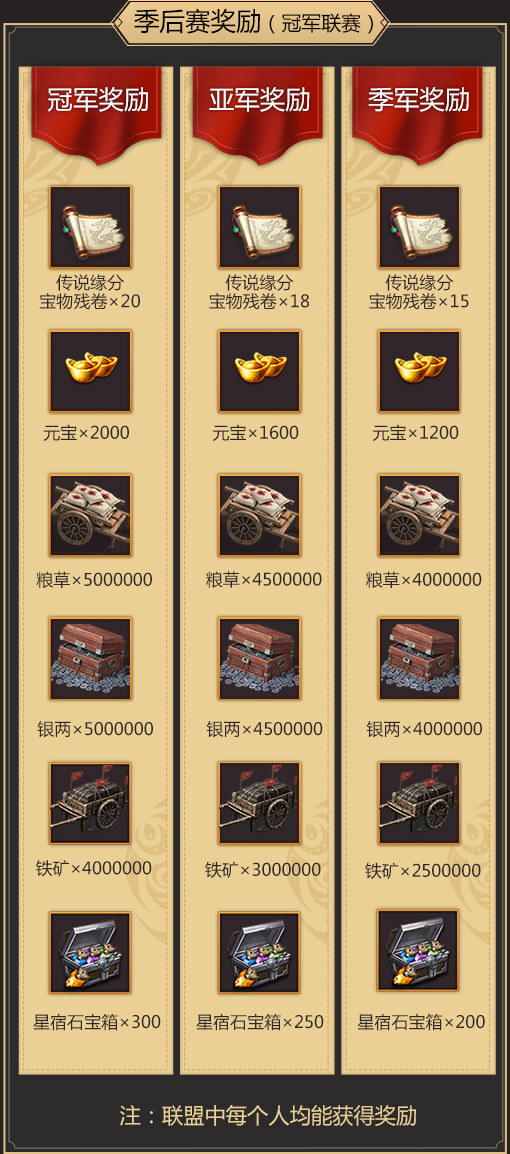This screenshot has width=510, height=1154.
Task: Click the 粮草×4000000 label
Action: tap(423, 580)
